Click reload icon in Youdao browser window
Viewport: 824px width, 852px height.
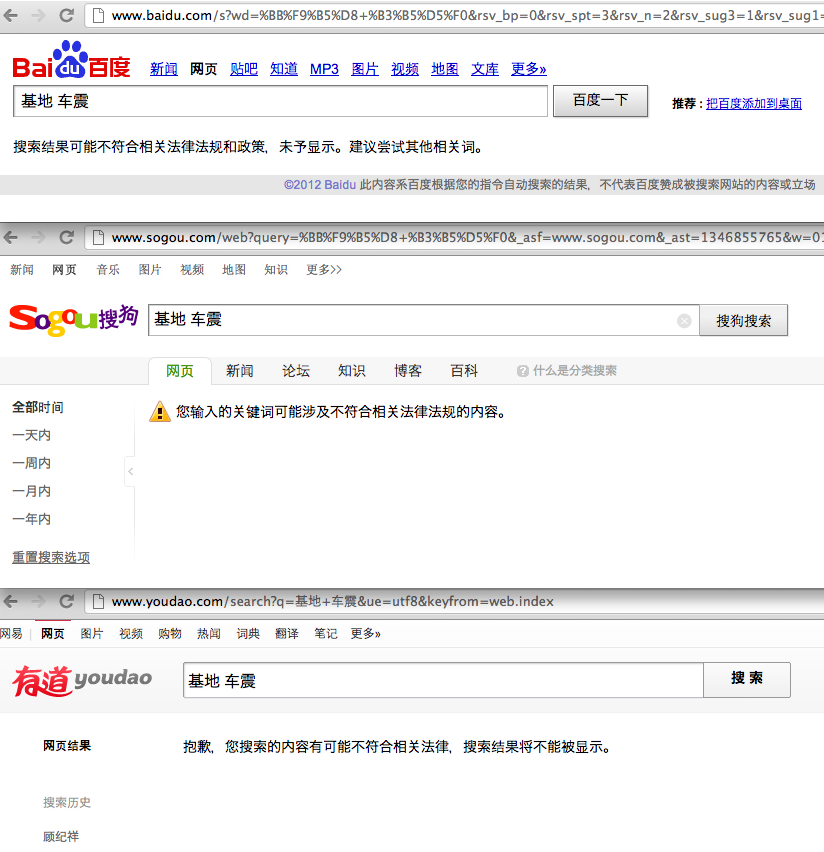66,601
